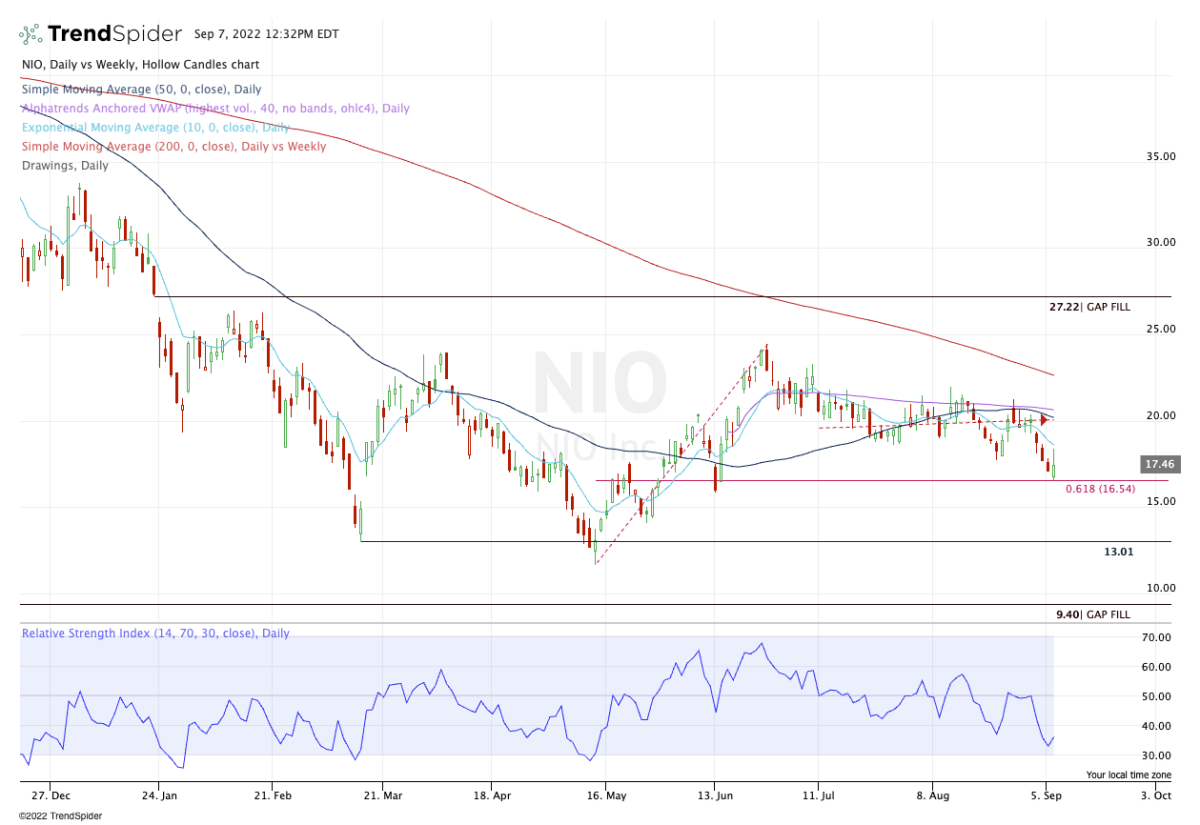Click the TrendSpider logo icon
The width and height of the screenshot is (1200, 825).
(x=31, y=33)
